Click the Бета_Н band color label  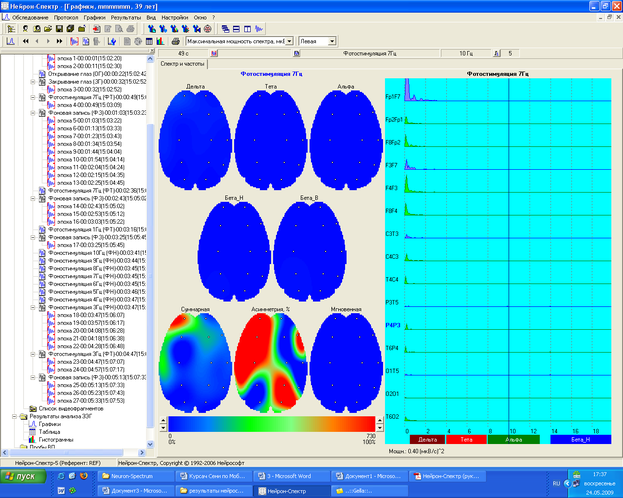coord(580,440)
